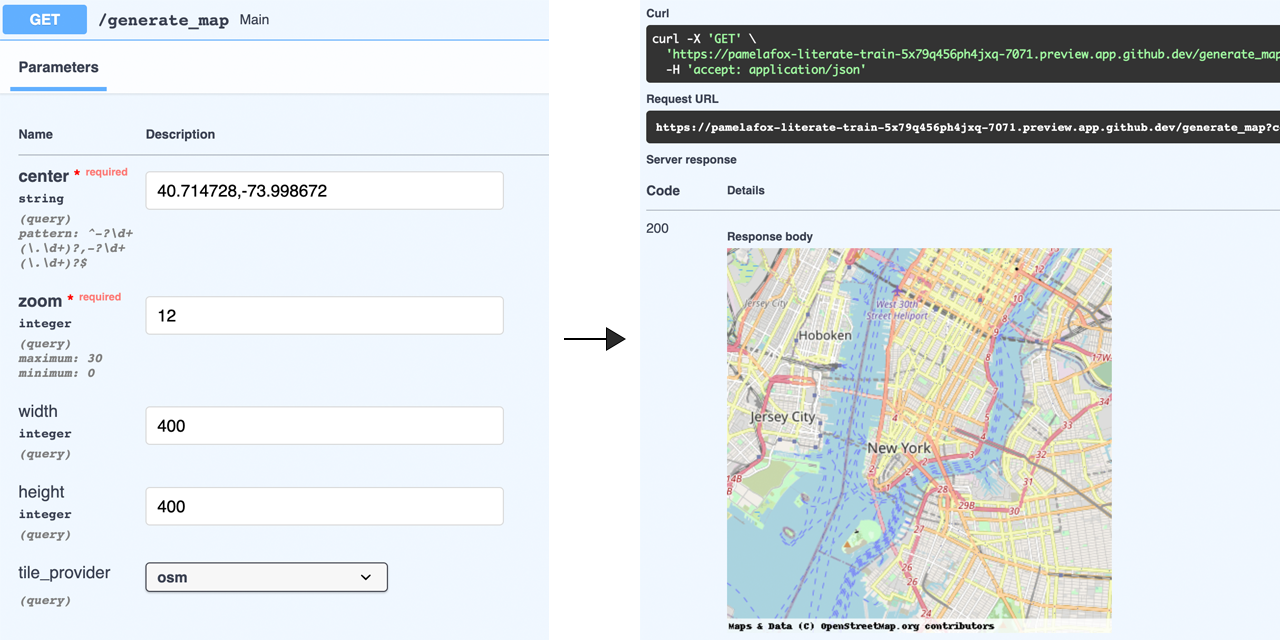Click the center coordinates input field
Viewport: 1280px width, 640px height.
pos(324,191)
